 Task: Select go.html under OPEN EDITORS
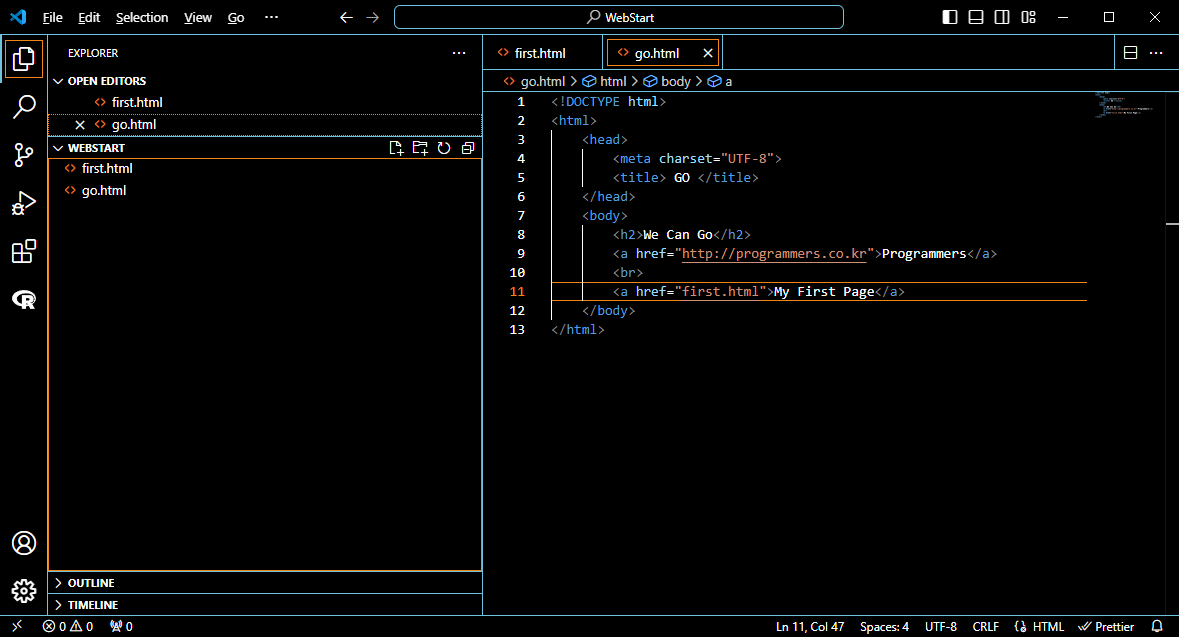coord(265,125)
